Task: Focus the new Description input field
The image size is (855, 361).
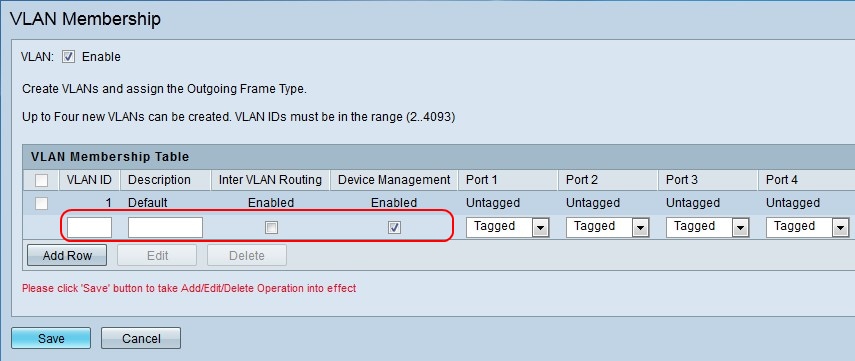Action: (165, 227)
